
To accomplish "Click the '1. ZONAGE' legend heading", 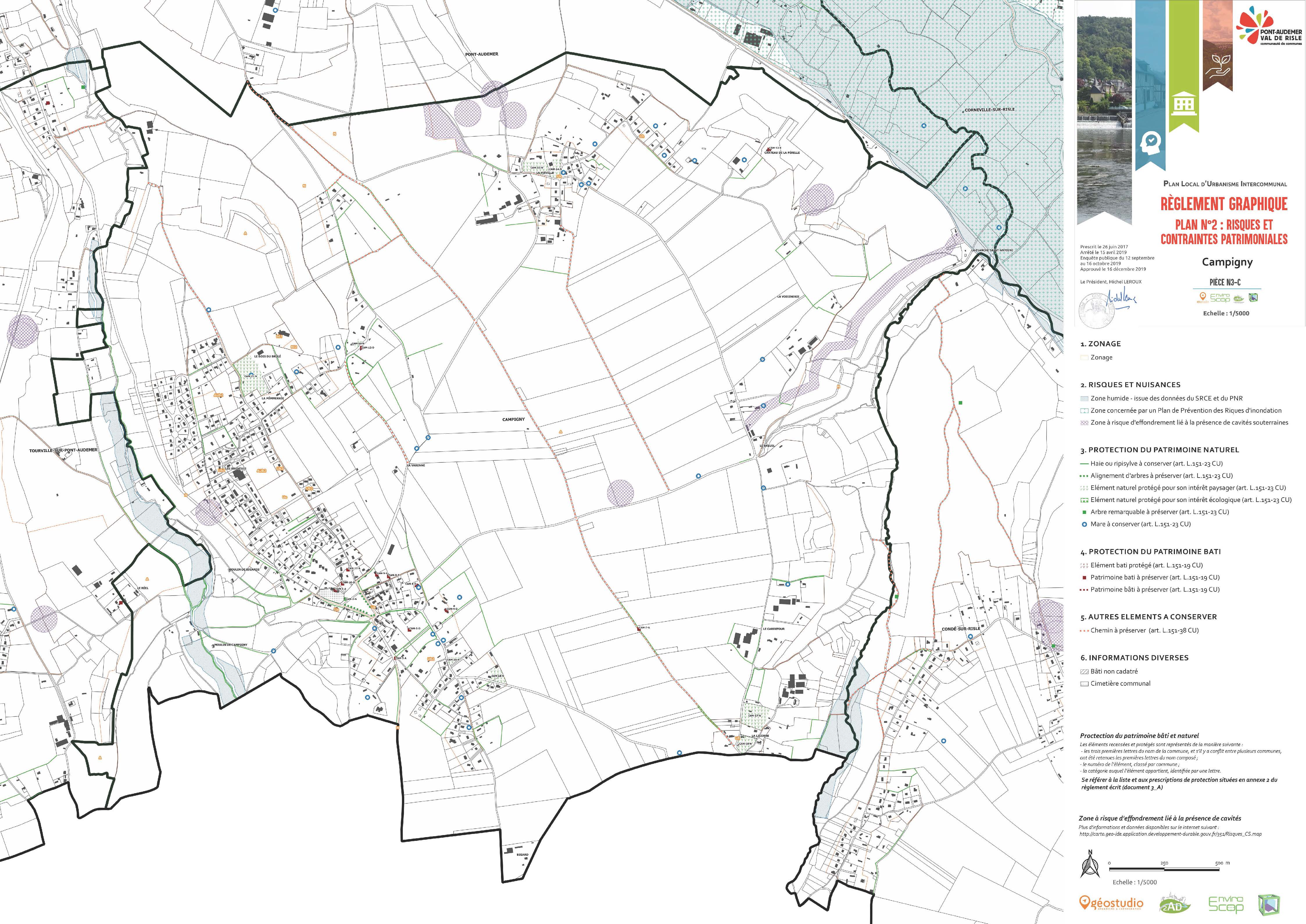I will tap(1100, 344).
